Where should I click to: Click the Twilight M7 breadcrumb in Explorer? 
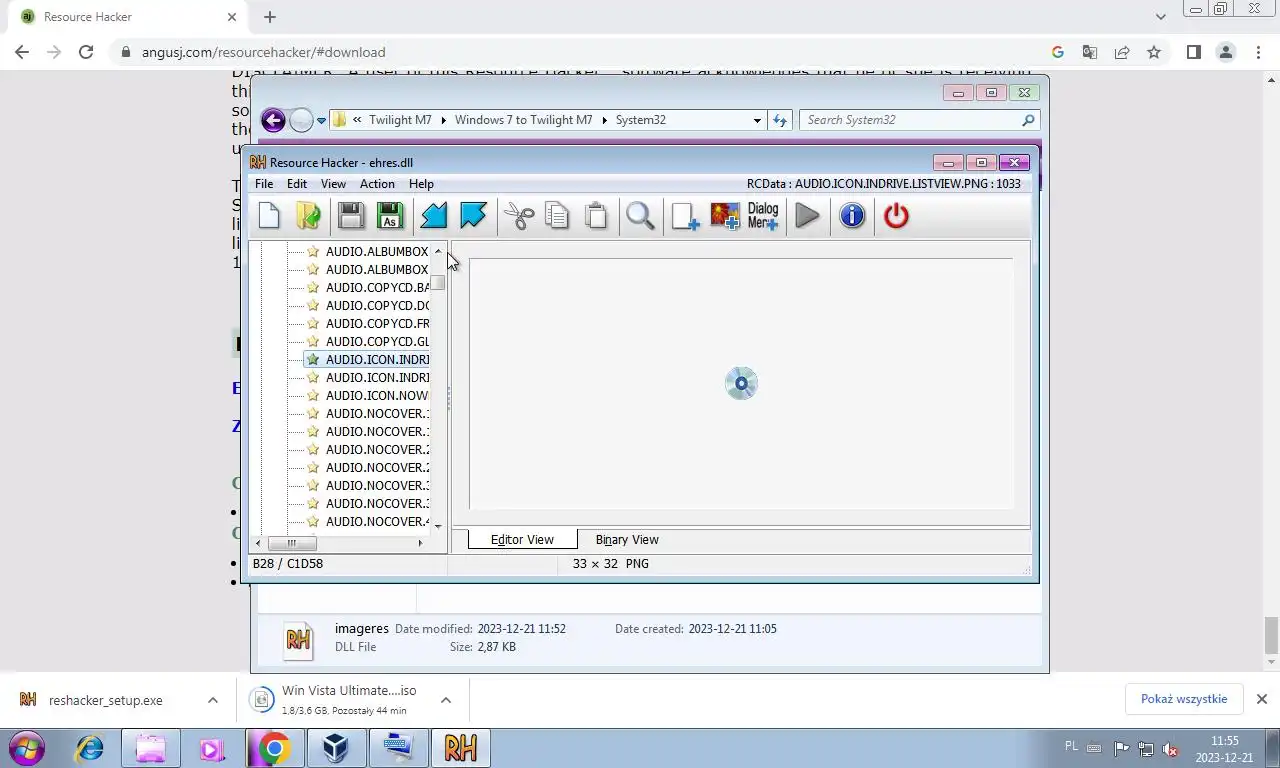click(x=400, y=120)
